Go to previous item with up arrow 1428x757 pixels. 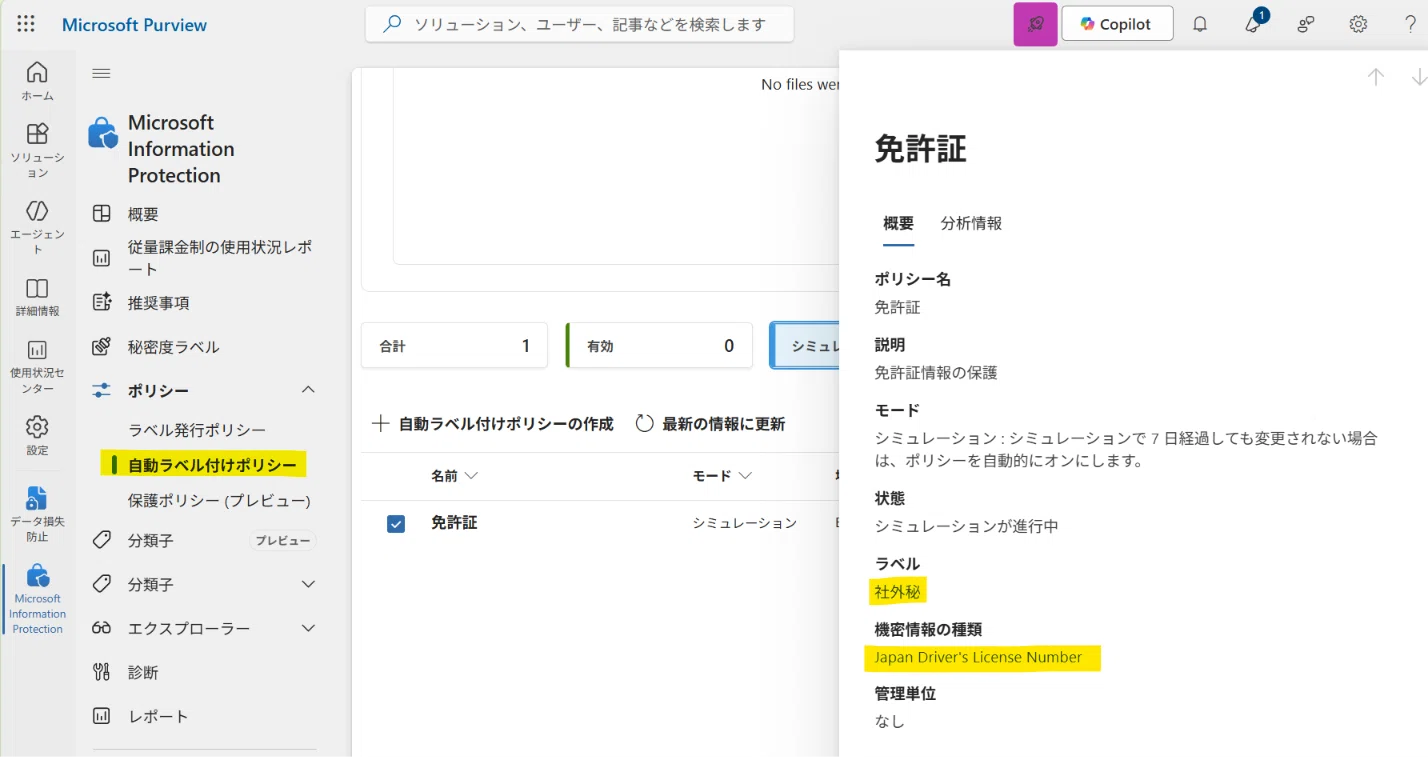tap(1376, 77)
